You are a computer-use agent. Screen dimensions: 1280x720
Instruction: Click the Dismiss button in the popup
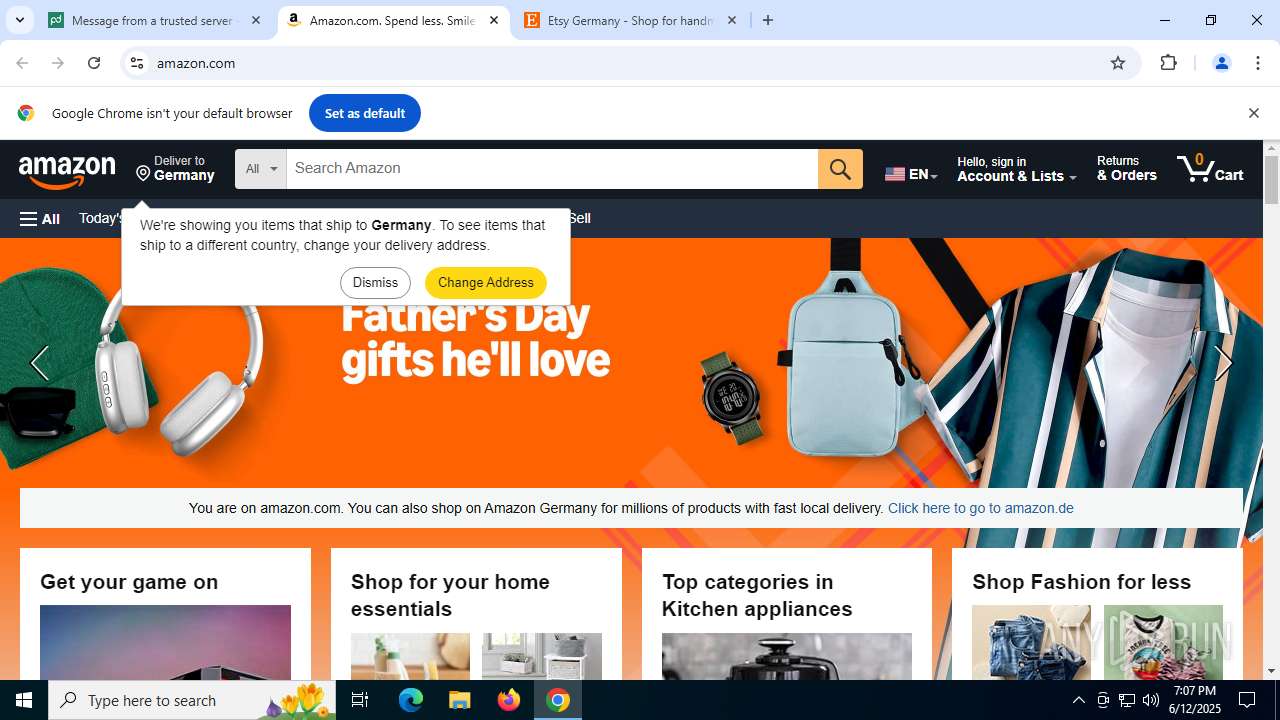point(375,283)
